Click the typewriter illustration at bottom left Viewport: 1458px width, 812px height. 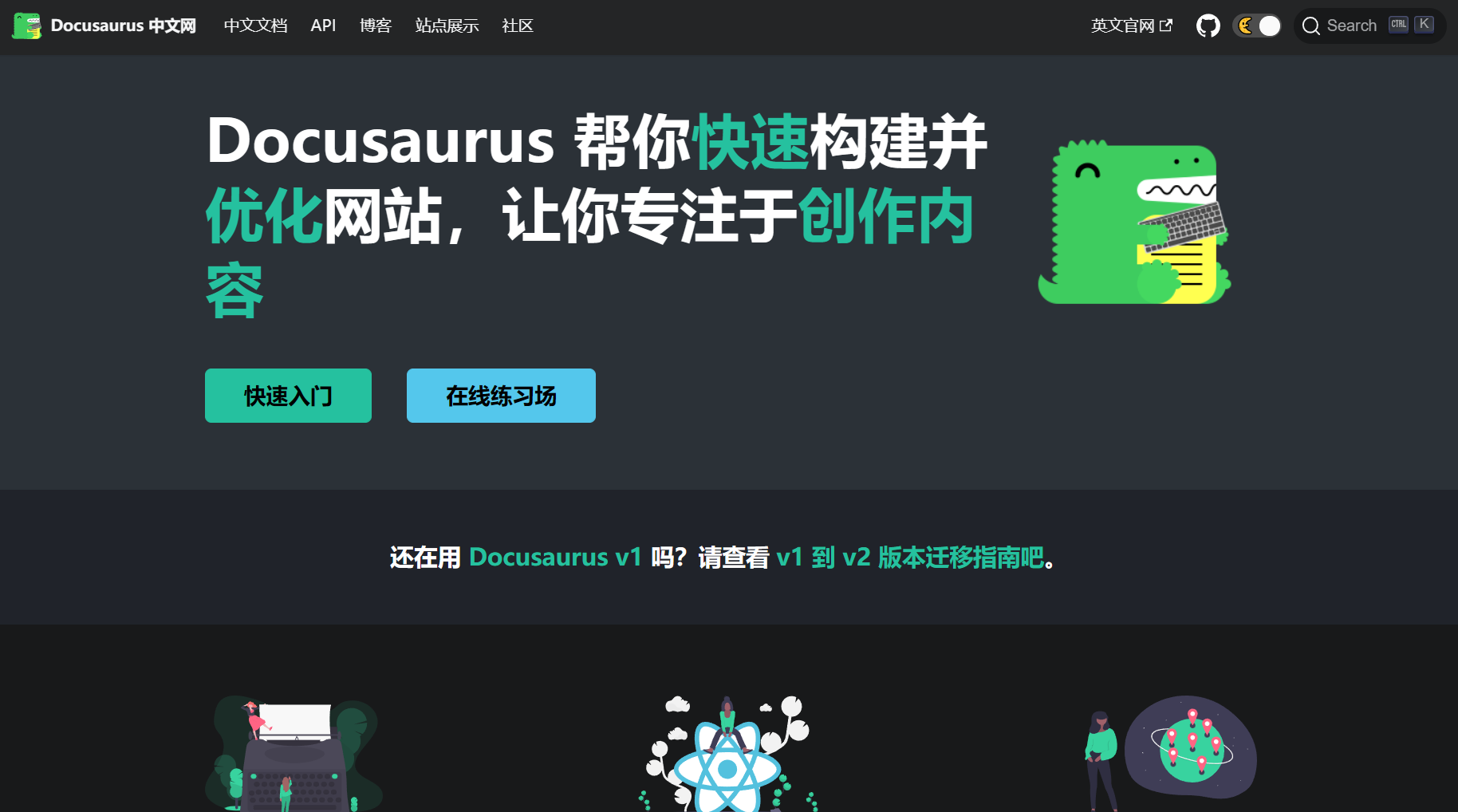click(x=294, y=758)
